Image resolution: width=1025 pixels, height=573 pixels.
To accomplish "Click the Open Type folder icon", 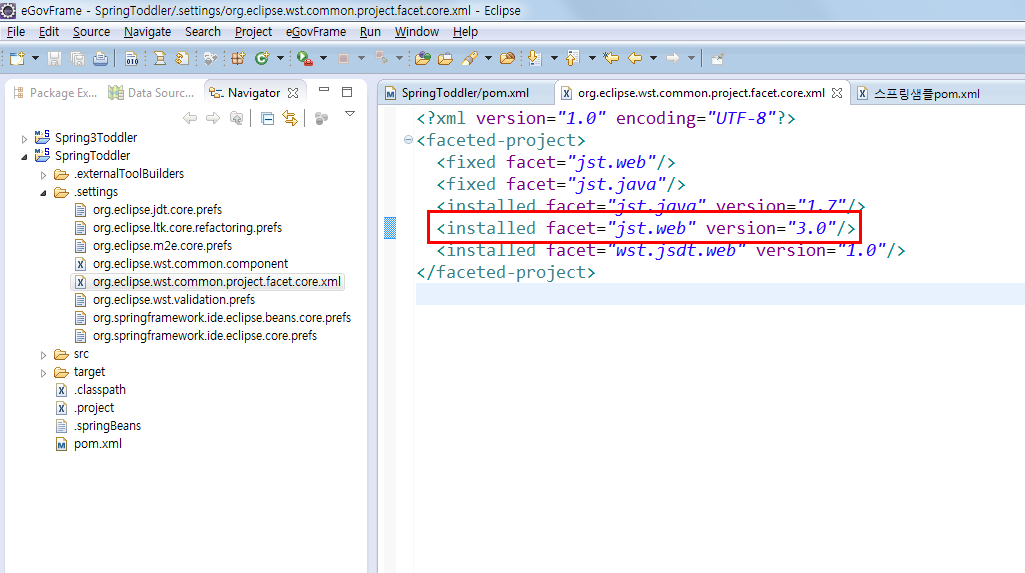I will click(423, 58).
